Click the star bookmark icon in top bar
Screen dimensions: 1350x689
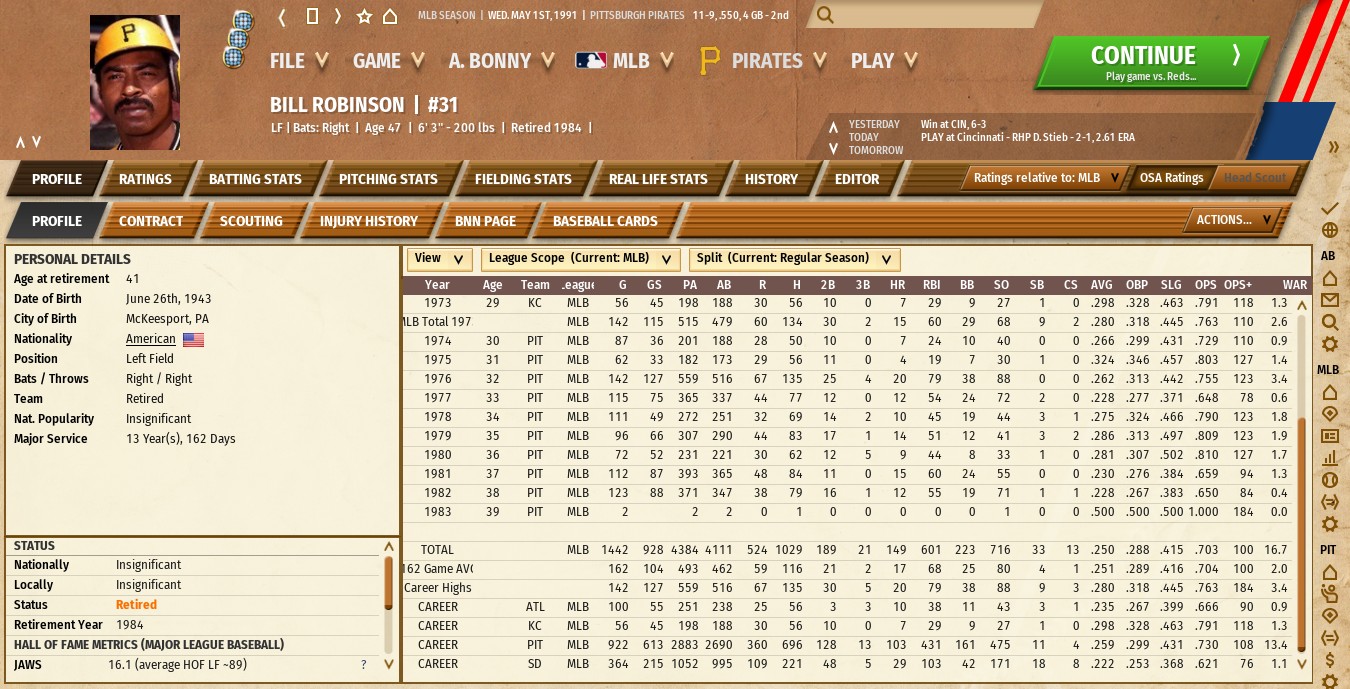[x=364, y=16]
